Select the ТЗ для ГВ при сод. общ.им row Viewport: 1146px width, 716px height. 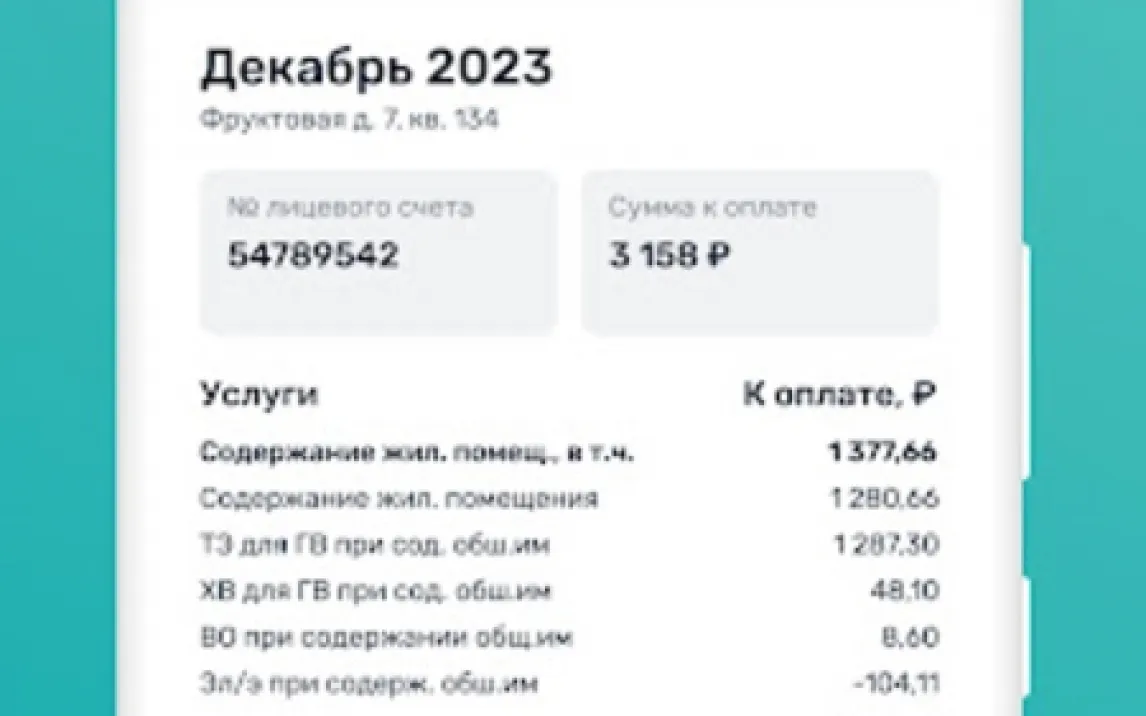tap(375, 545)
